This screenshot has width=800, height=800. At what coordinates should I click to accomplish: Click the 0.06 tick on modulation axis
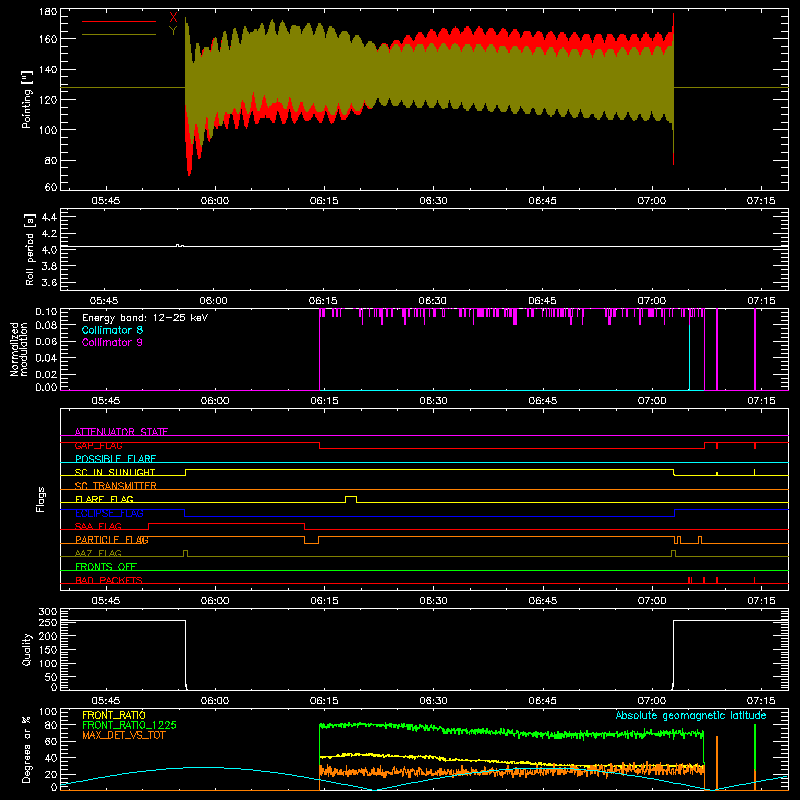(x=46, y=341)
